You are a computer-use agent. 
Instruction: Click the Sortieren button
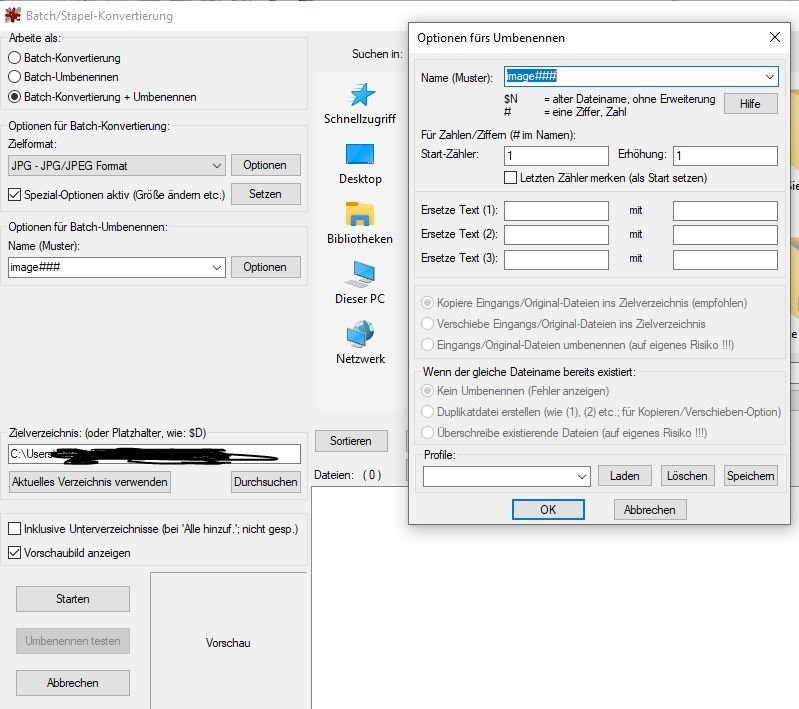point(351,441)
